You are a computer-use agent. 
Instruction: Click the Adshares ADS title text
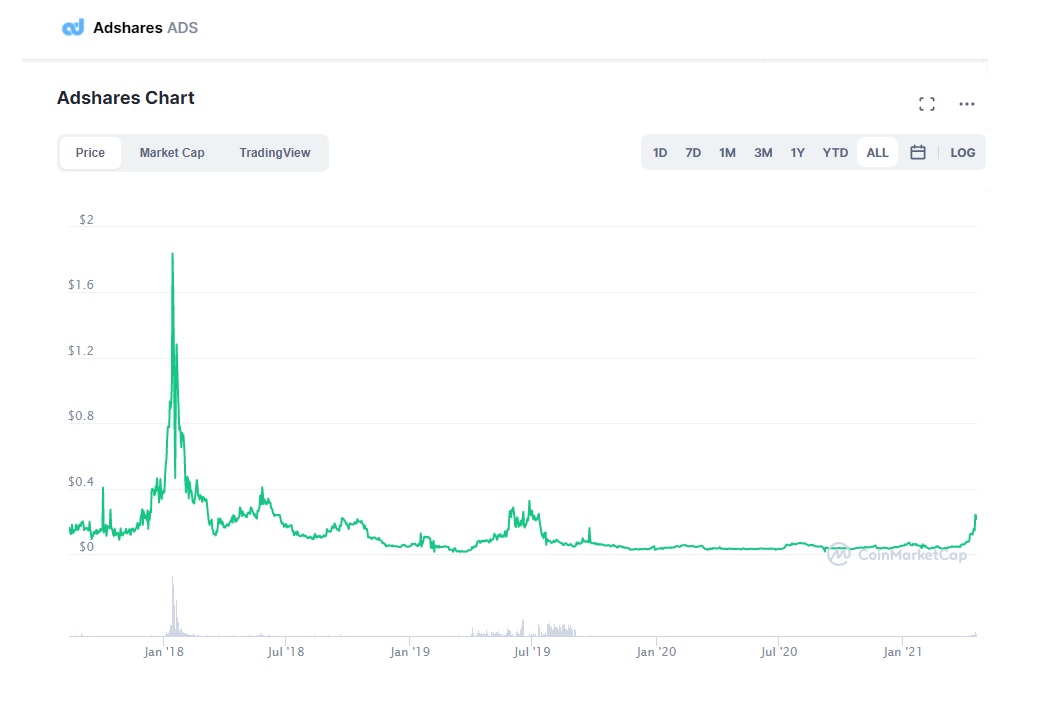(x=145, y=28)
